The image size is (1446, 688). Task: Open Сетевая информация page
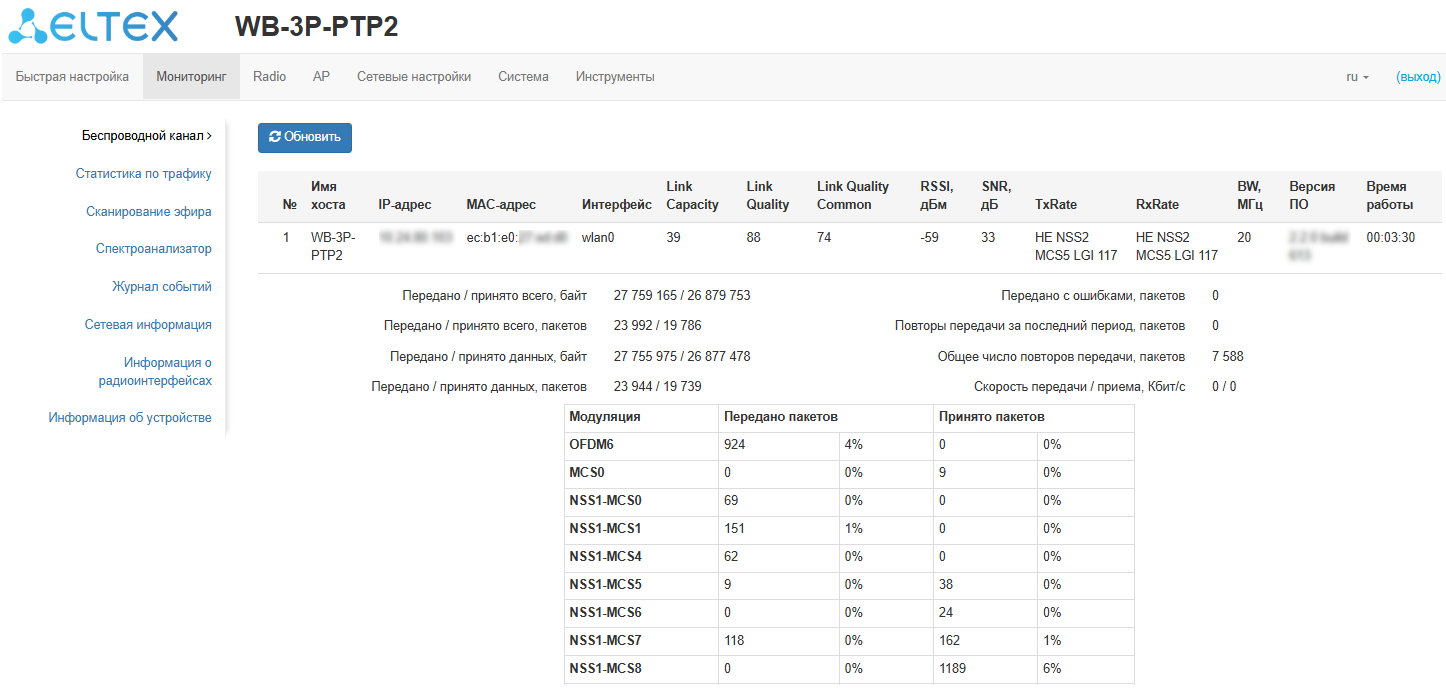[x=148, y=325]
